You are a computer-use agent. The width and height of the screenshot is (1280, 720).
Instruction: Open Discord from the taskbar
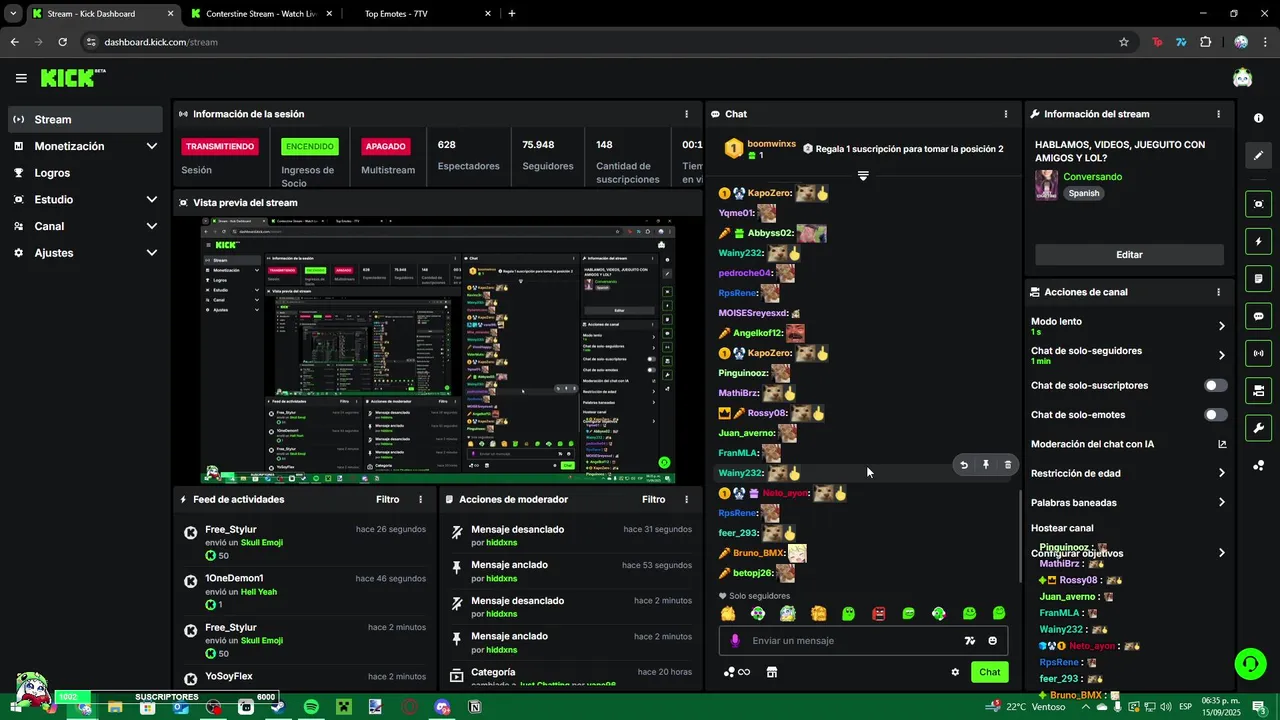442,707
